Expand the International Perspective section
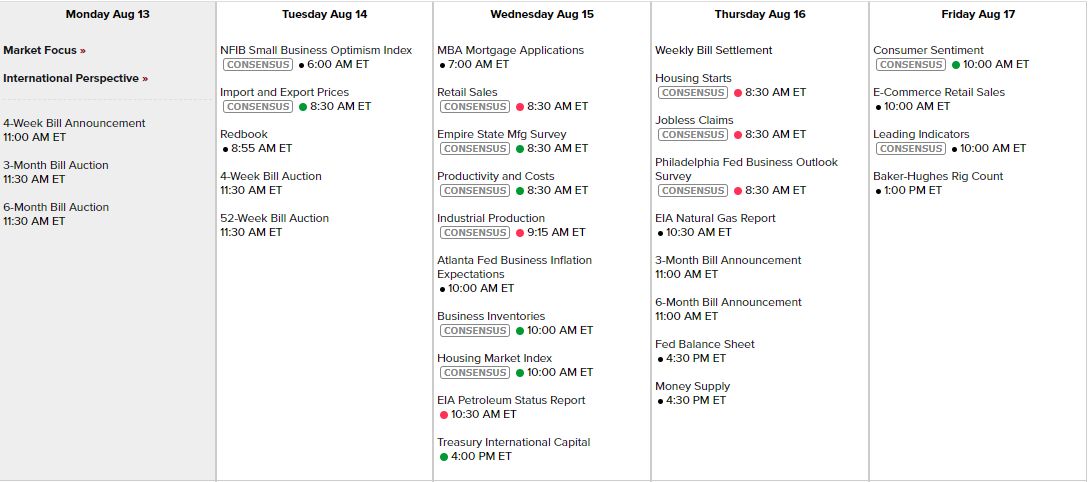Image resolution: width=1088 pixels, height=482 pixels. (x=75, y=78)
